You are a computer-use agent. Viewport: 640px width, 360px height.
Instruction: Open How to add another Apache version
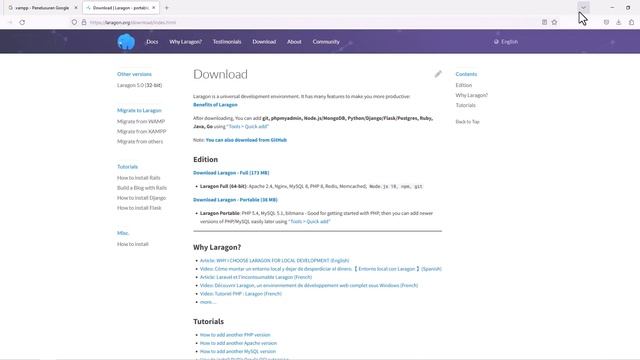coord(238,343)
